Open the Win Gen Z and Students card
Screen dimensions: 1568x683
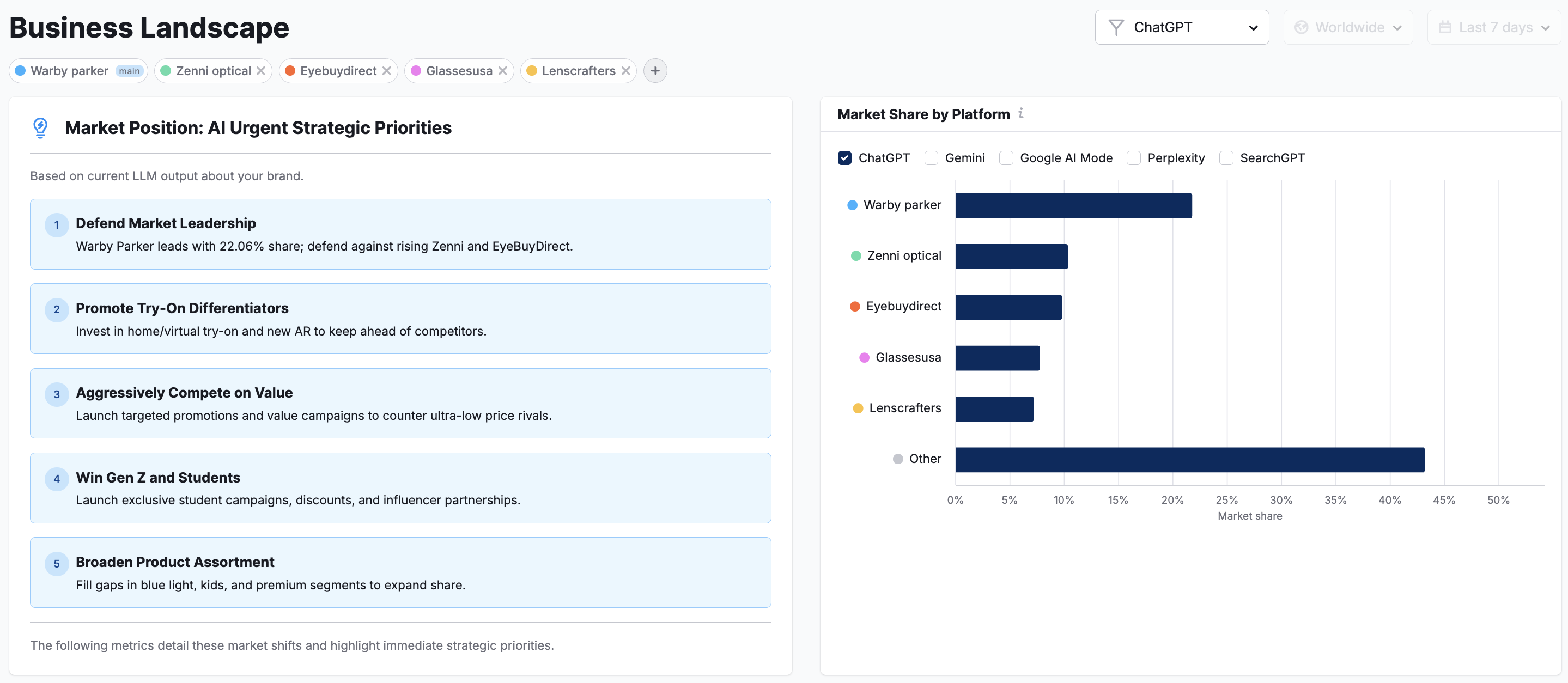point(400,488)
